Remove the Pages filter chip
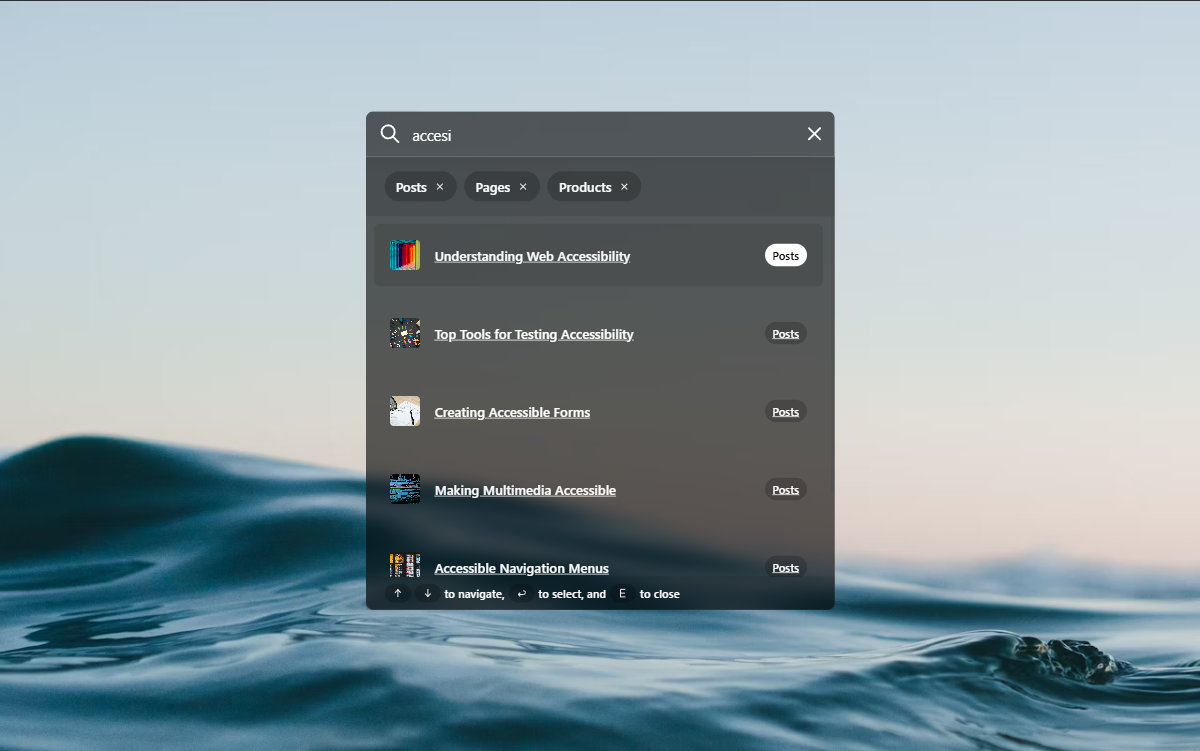The width and height of the screenshot is (1200, 751). pos(523,187)
